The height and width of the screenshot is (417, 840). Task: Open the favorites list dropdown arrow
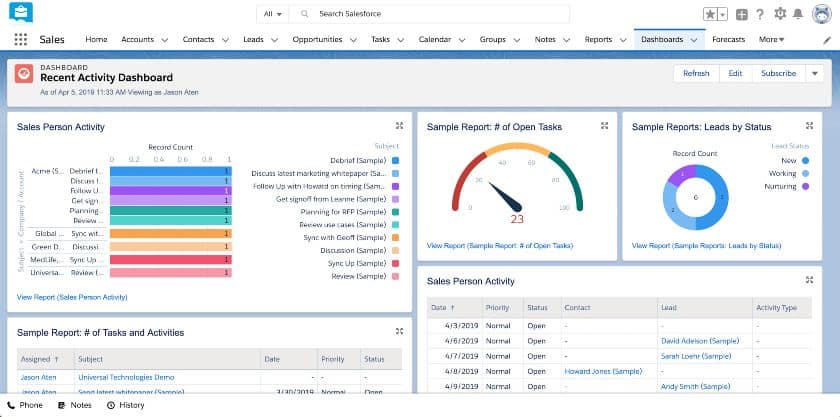click(x=723, y=14)
